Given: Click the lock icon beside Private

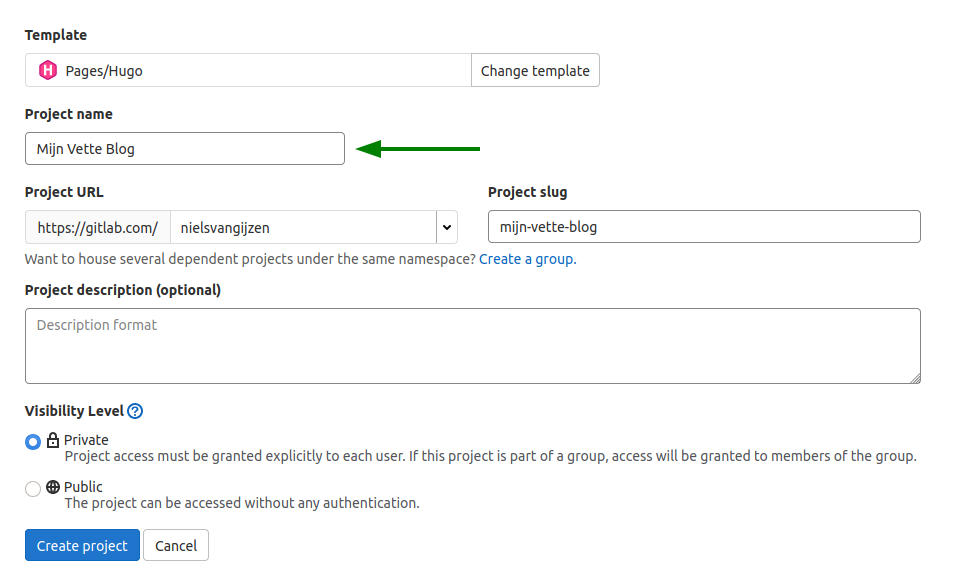Looking at the screenshot, I should point(54,440).
